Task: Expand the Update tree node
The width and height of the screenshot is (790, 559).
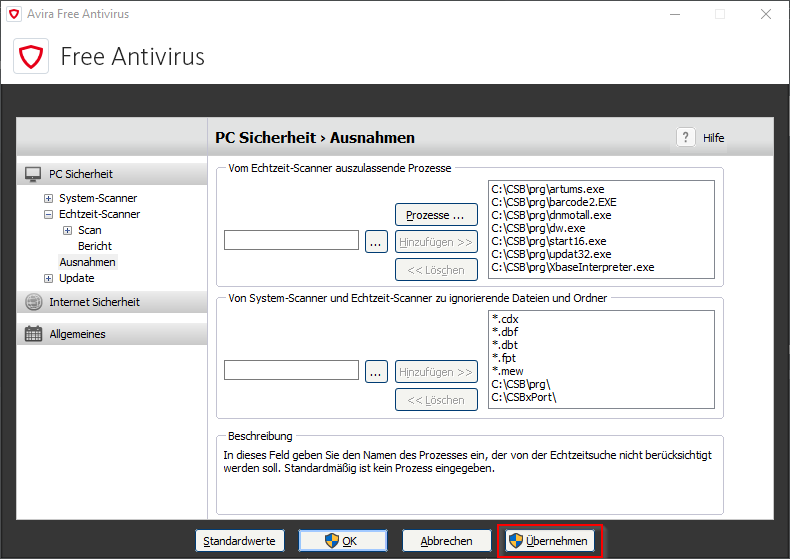Action: click(48, 278)
